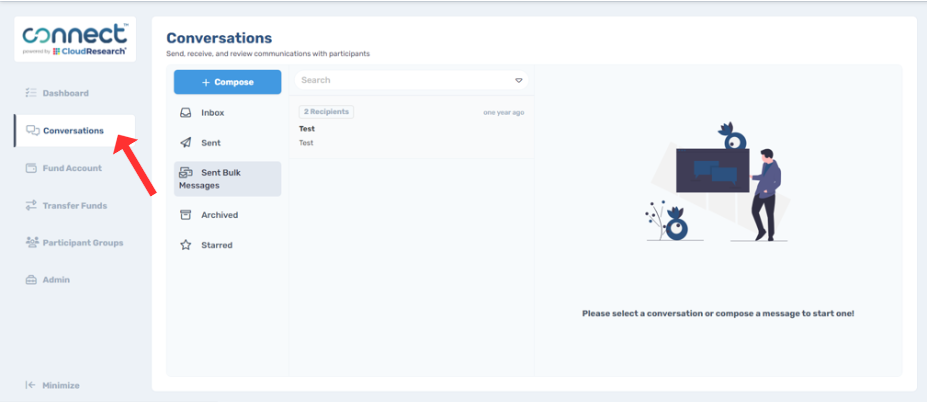Click the Starred star icon
This screenshot has height=402, width=927.
pyautogui.click(x=186, y=245)
